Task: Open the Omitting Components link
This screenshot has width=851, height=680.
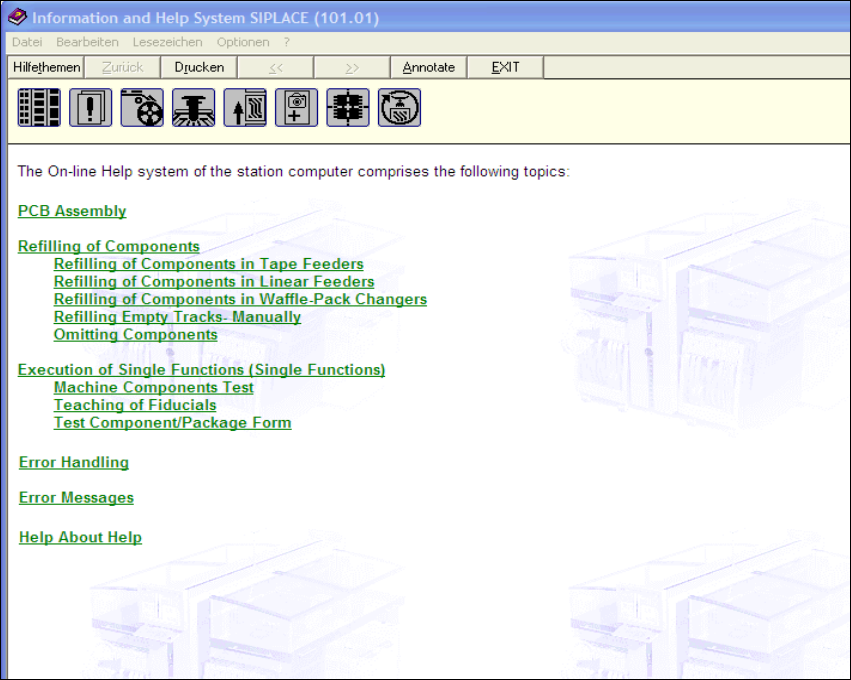Action: (136, 334)
